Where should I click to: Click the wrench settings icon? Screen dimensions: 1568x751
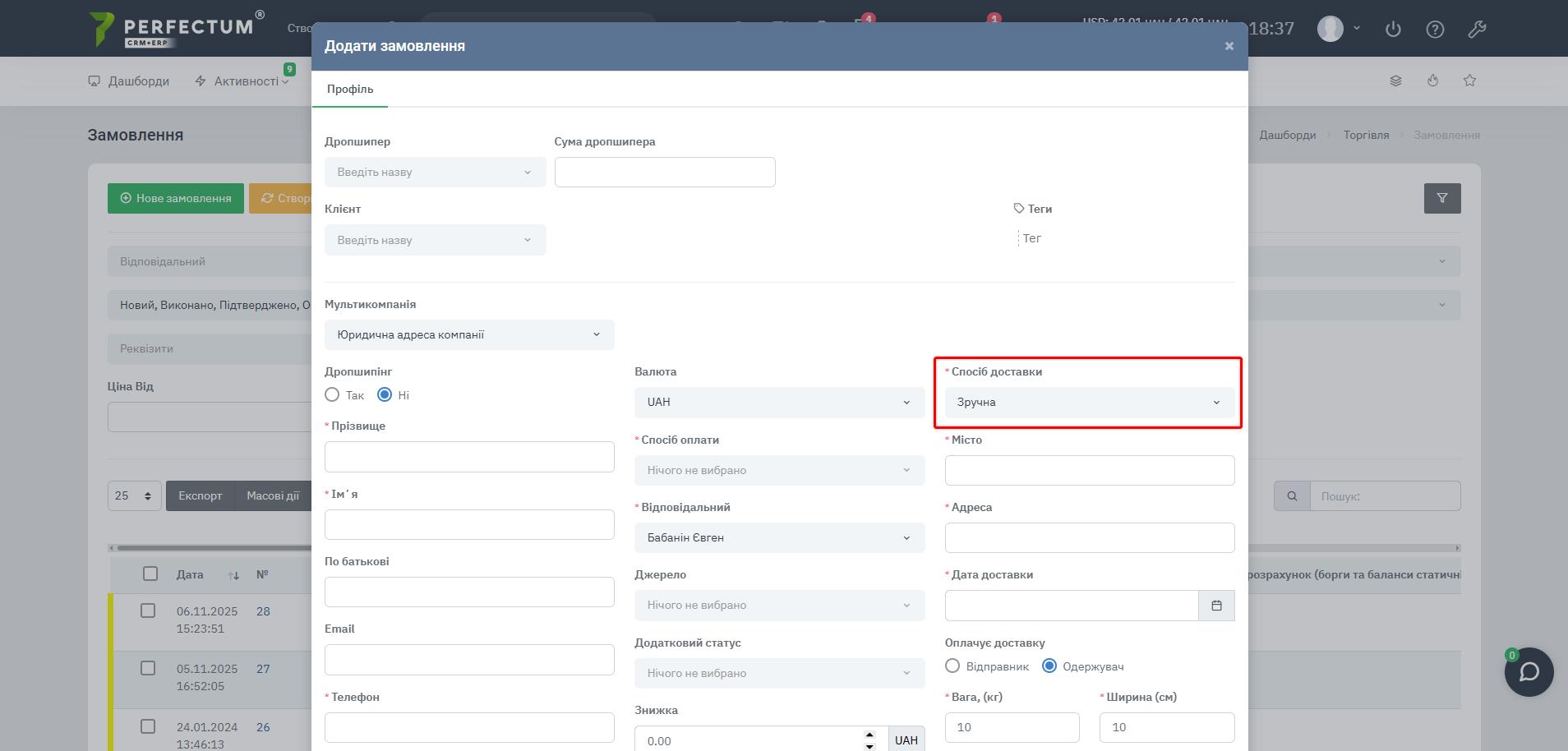pyautogui.click(x=1477, y=30)
